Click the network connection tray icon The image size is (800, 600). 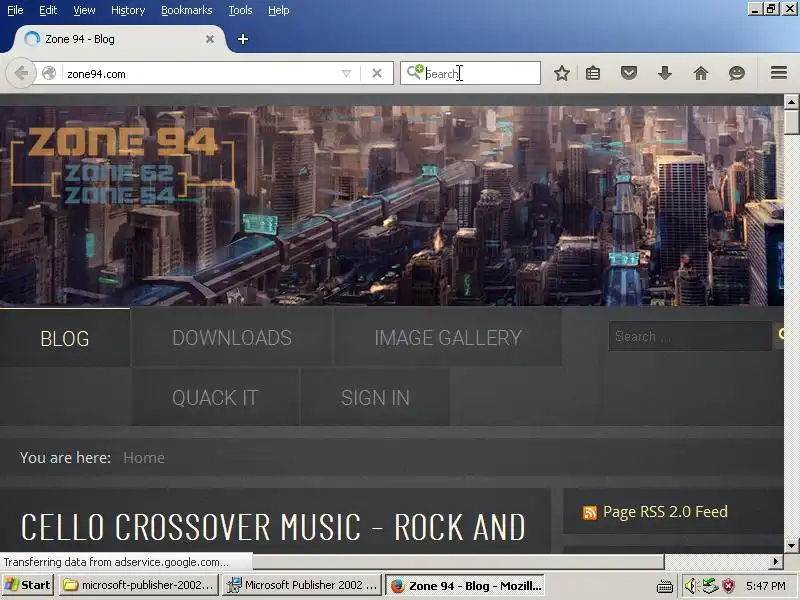pos(710,586)
